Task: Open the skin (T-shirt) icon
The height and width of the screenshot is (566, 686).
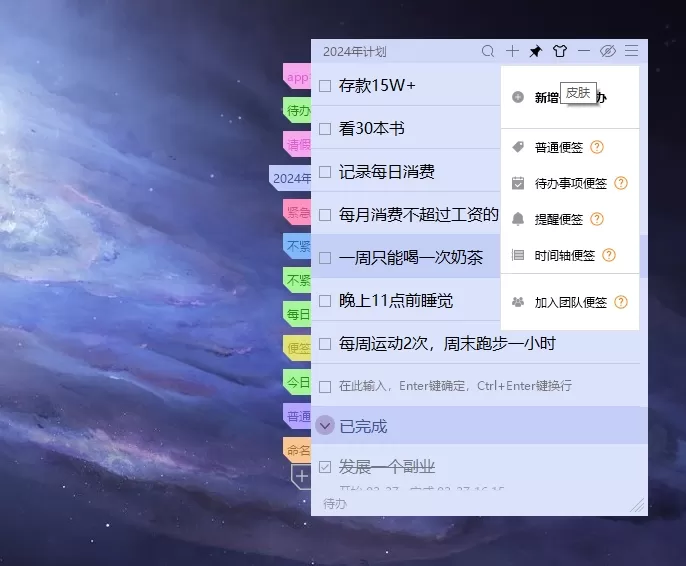Action: click(x=560, y=51)
